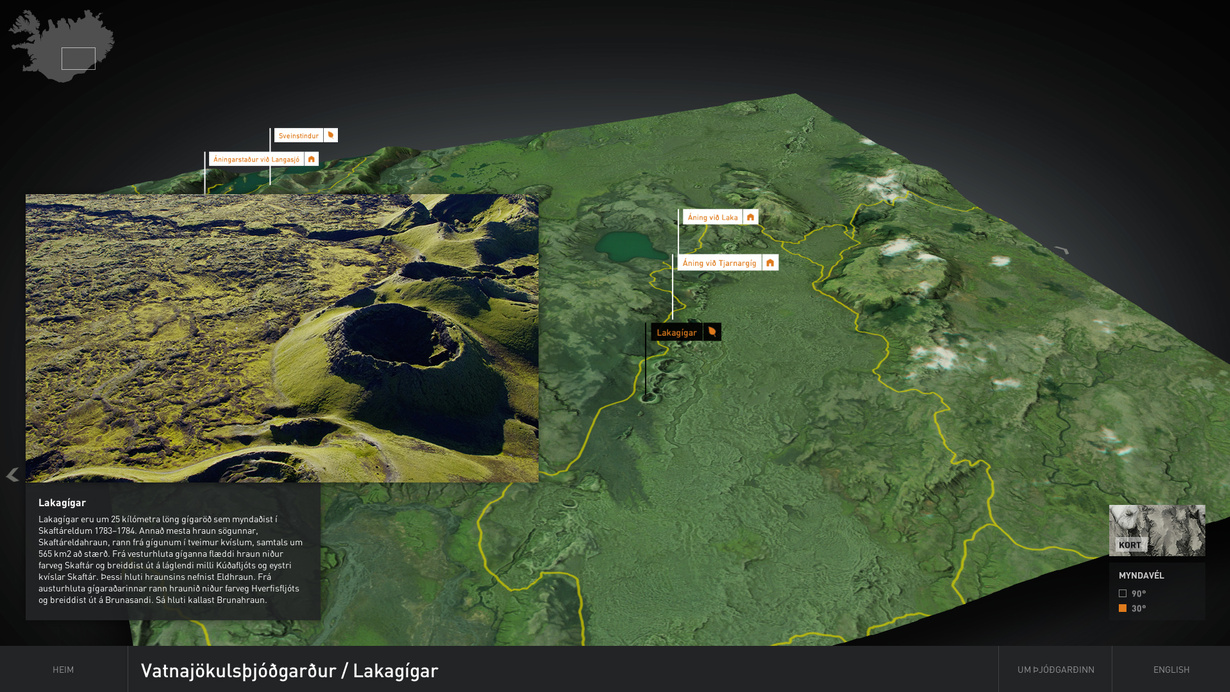
Task: Switch map style via KORT thumbnail
Action: tap(1156, 530)
